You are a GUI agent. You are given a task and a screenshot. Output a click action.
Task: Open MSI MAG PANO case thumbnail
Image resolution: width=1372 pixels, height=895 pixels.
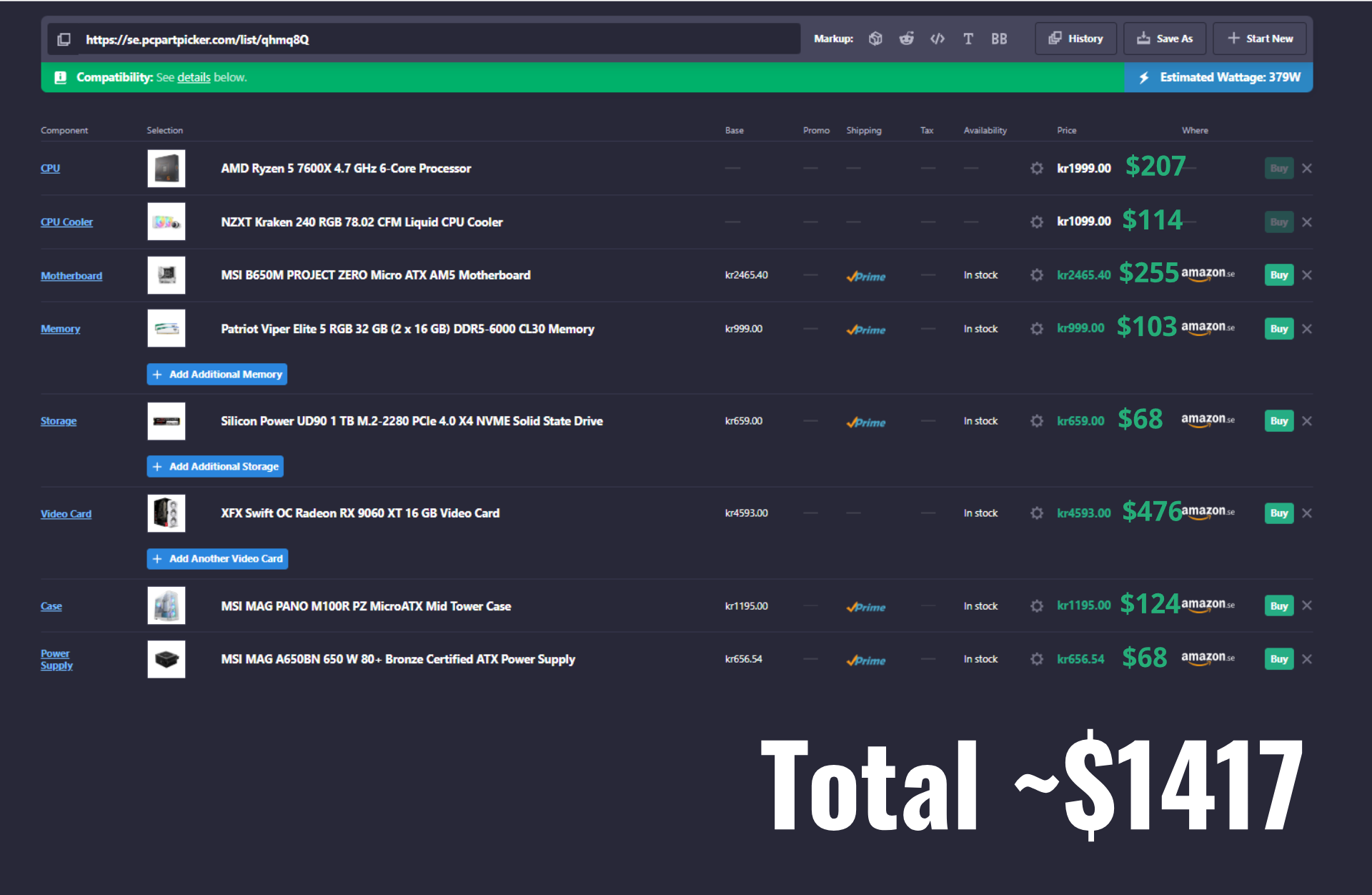(166, 605)
